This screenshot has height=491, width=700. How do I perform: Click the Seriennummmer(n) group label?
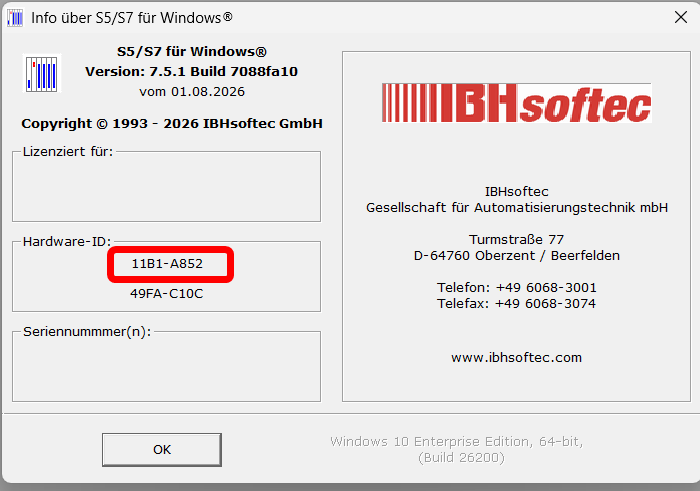pos(87,332)
